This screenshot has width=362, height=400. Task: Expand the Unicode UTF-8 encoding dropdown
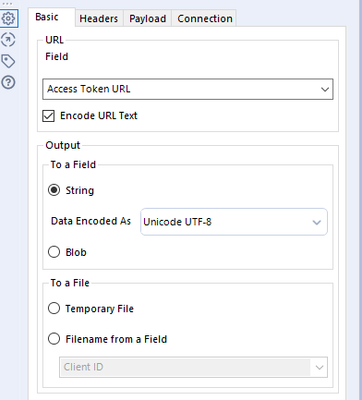click(234, 222)
